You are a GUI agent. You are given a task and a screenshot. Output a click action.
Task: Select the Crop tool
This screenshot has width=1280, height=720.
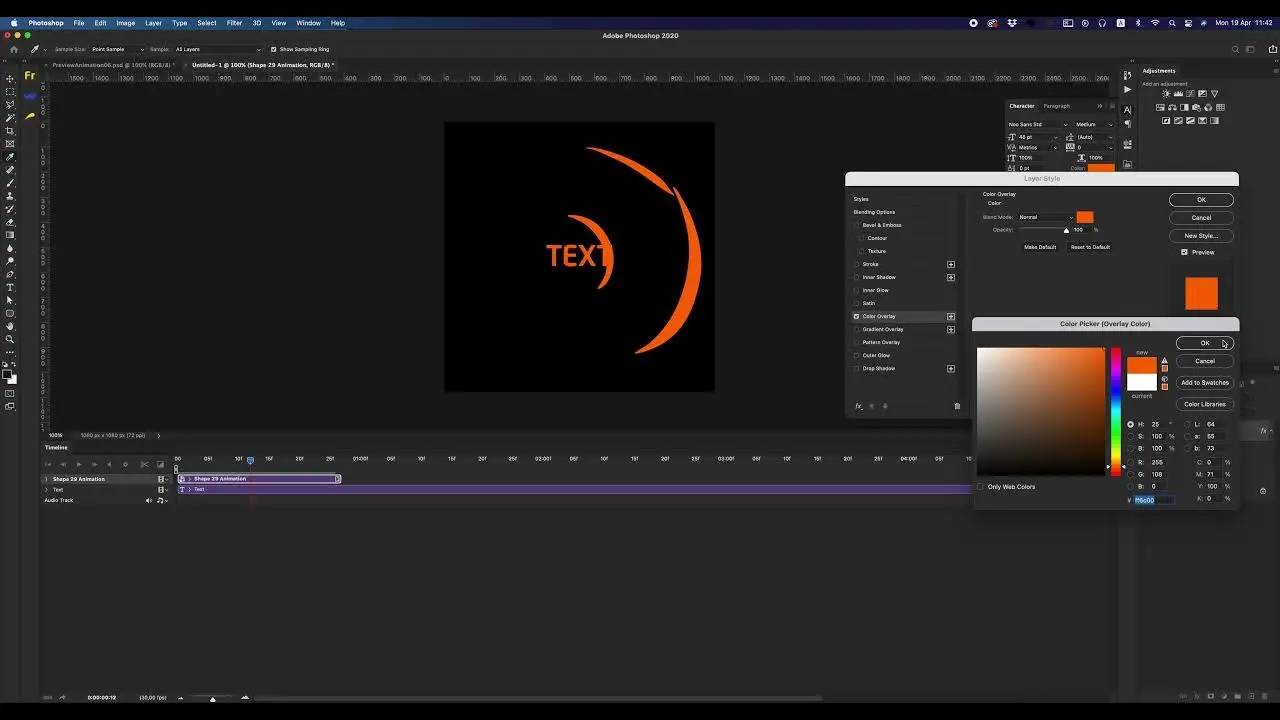click(x=10, y=131)
